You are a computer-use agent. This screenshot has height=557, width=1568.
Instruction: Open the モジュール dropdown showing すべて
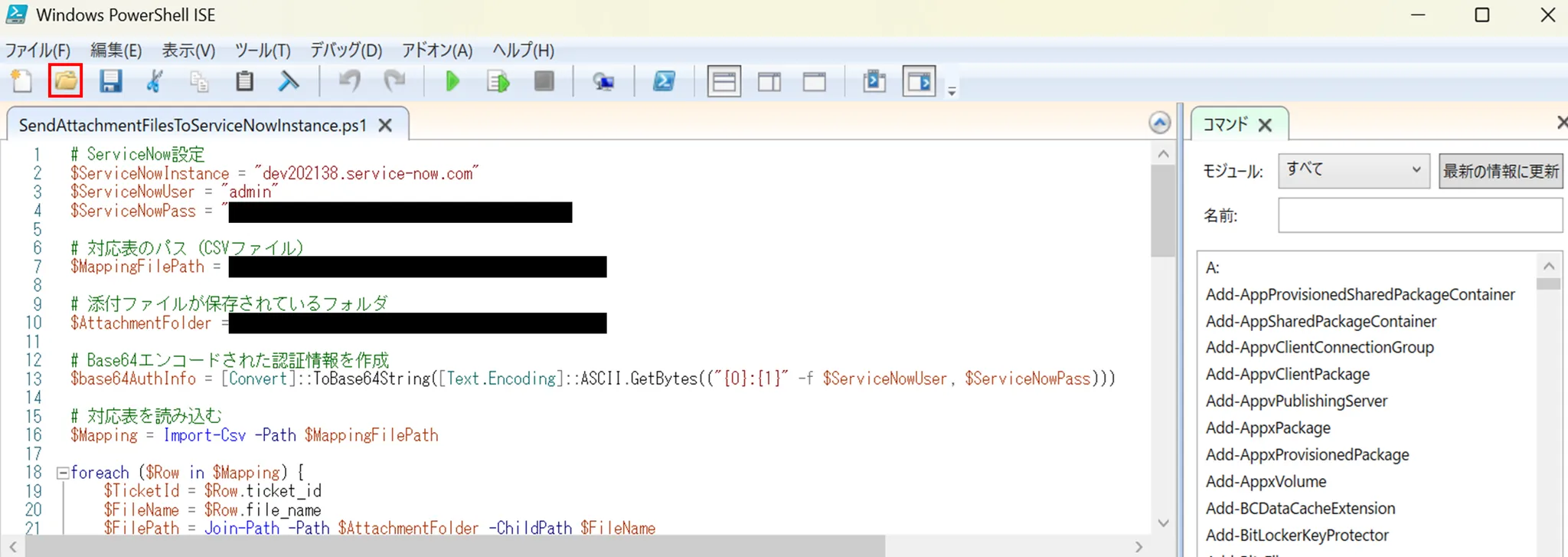coord(1354,170)
